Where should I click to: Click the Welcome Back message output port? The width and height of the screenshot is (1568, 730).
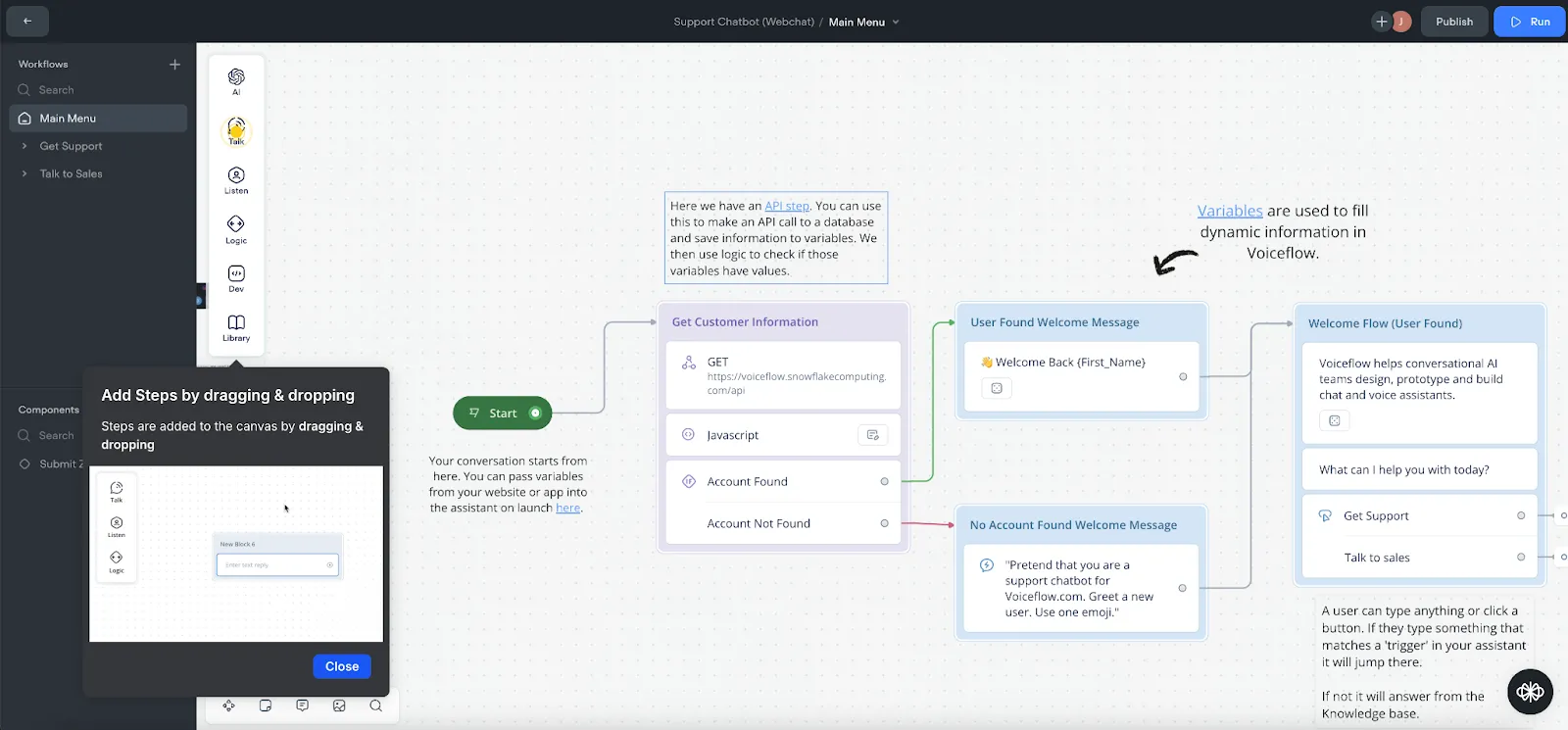1183,376
